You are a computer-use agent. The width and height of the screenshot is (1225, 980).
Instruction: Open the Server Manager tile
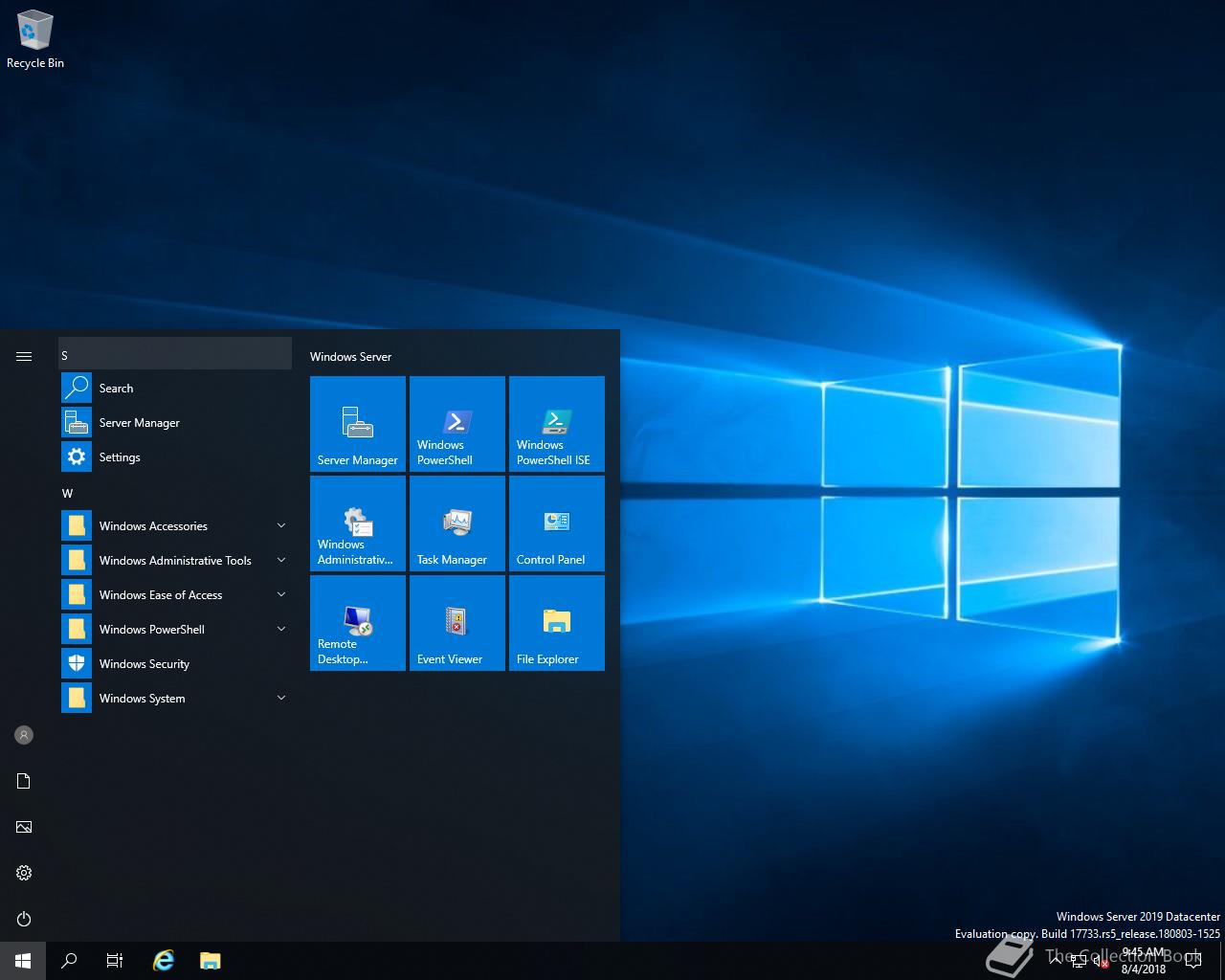tap(358, 424)
